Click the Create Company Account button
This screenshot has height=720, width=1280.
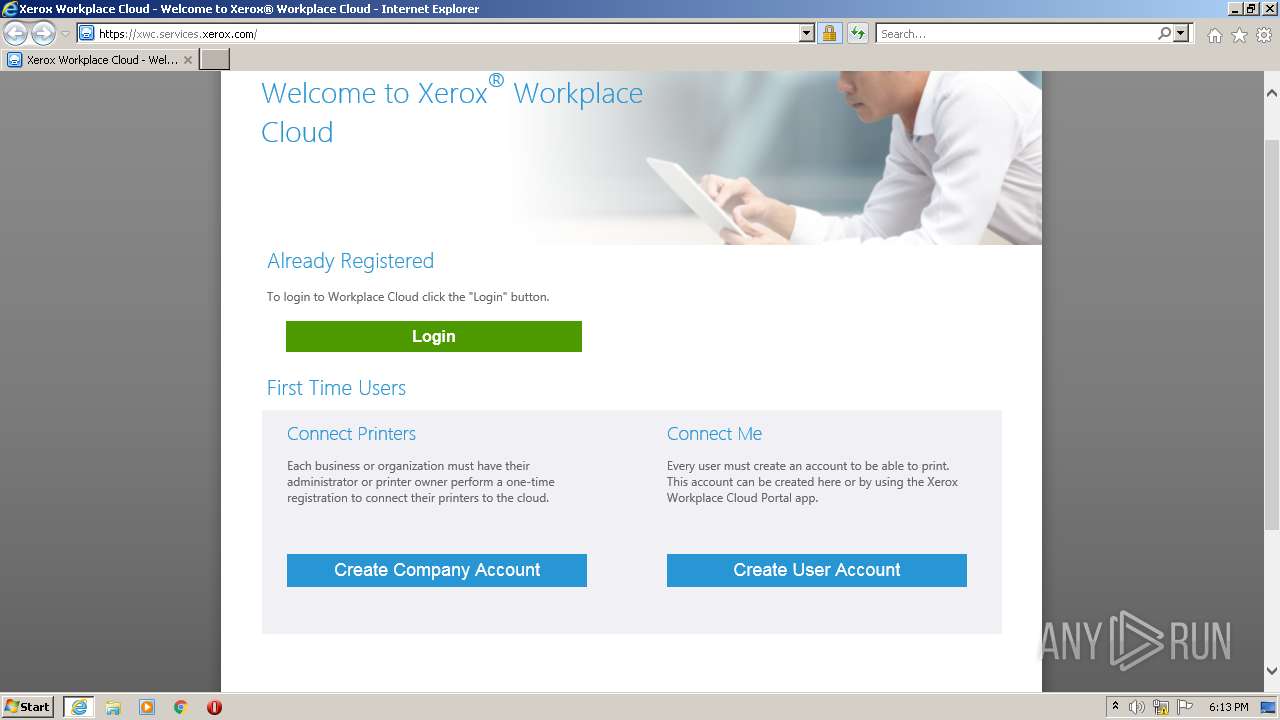click(x=437, y=570)
